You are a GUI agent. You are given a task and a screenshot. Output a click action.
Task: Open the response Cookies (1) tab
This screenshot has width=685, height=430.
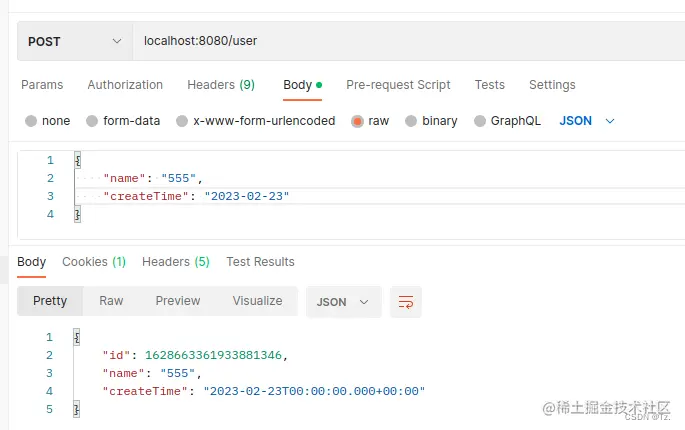coord(94,262)
